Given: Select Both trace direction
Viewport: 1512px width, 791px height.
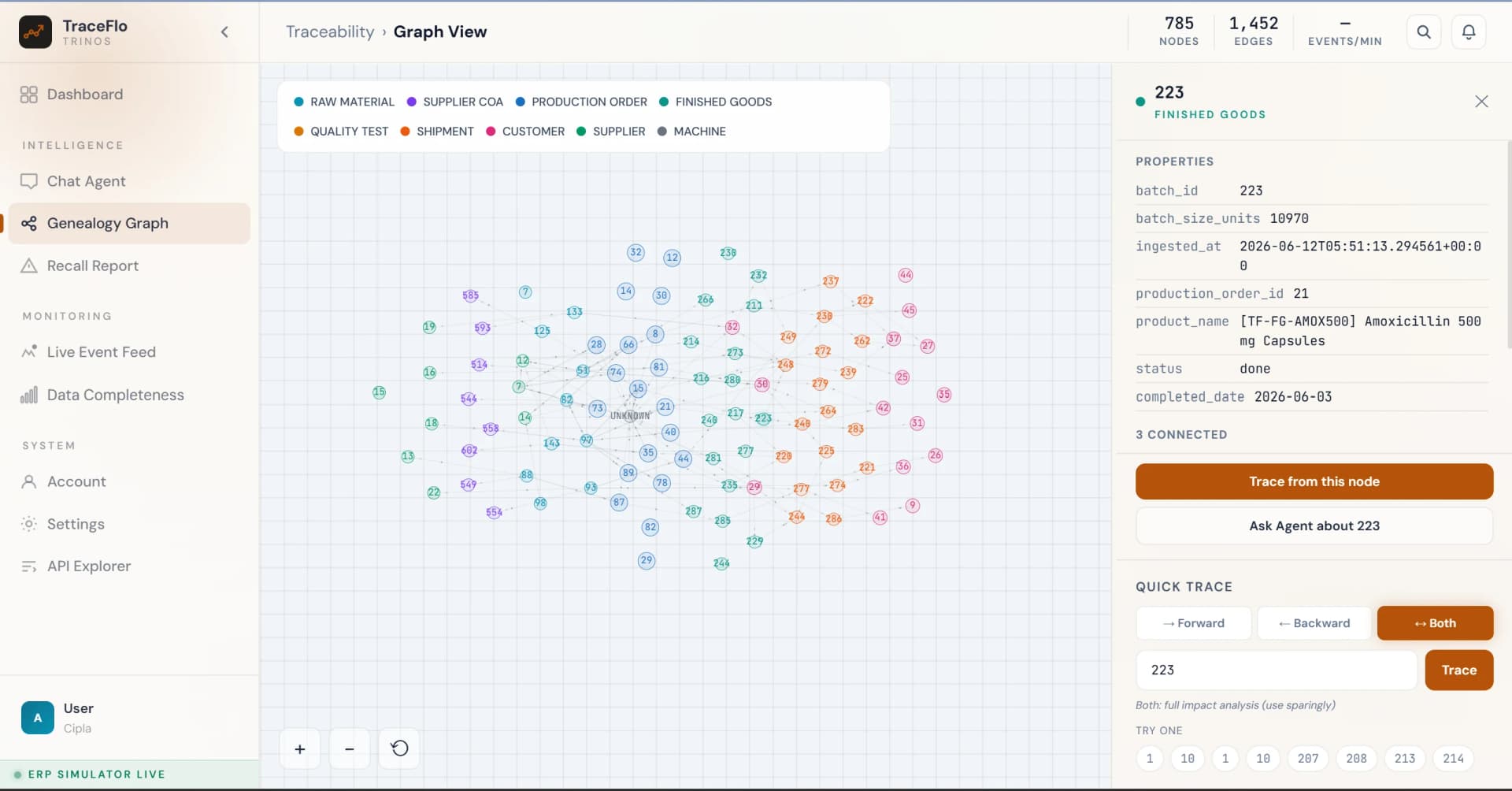Looking at the screenshot, I should 1435,623.
